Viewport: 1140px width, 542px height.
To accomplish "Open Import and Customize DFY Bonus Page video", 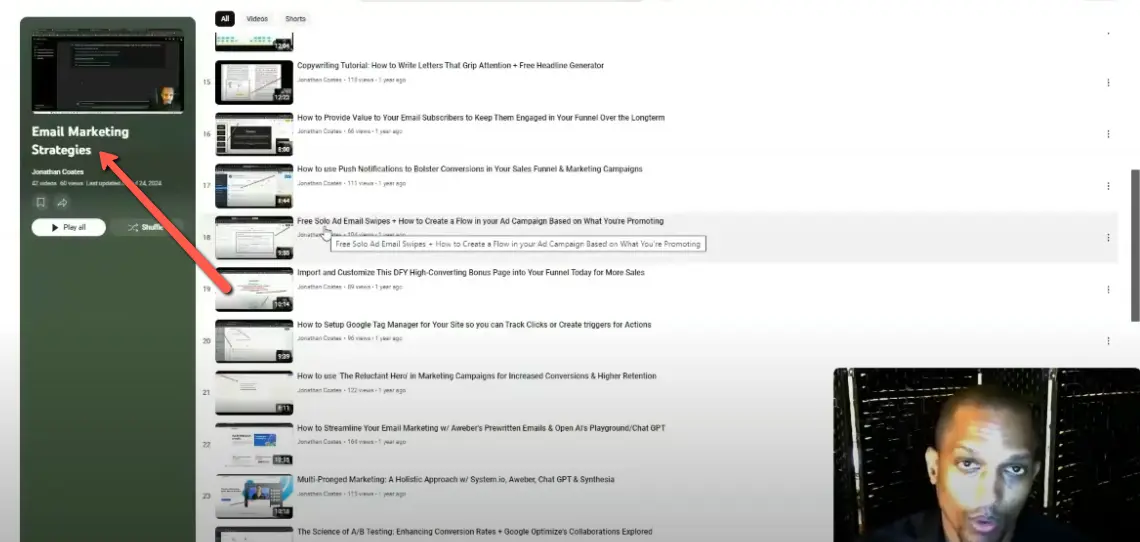I will click(x=471, y=273).
